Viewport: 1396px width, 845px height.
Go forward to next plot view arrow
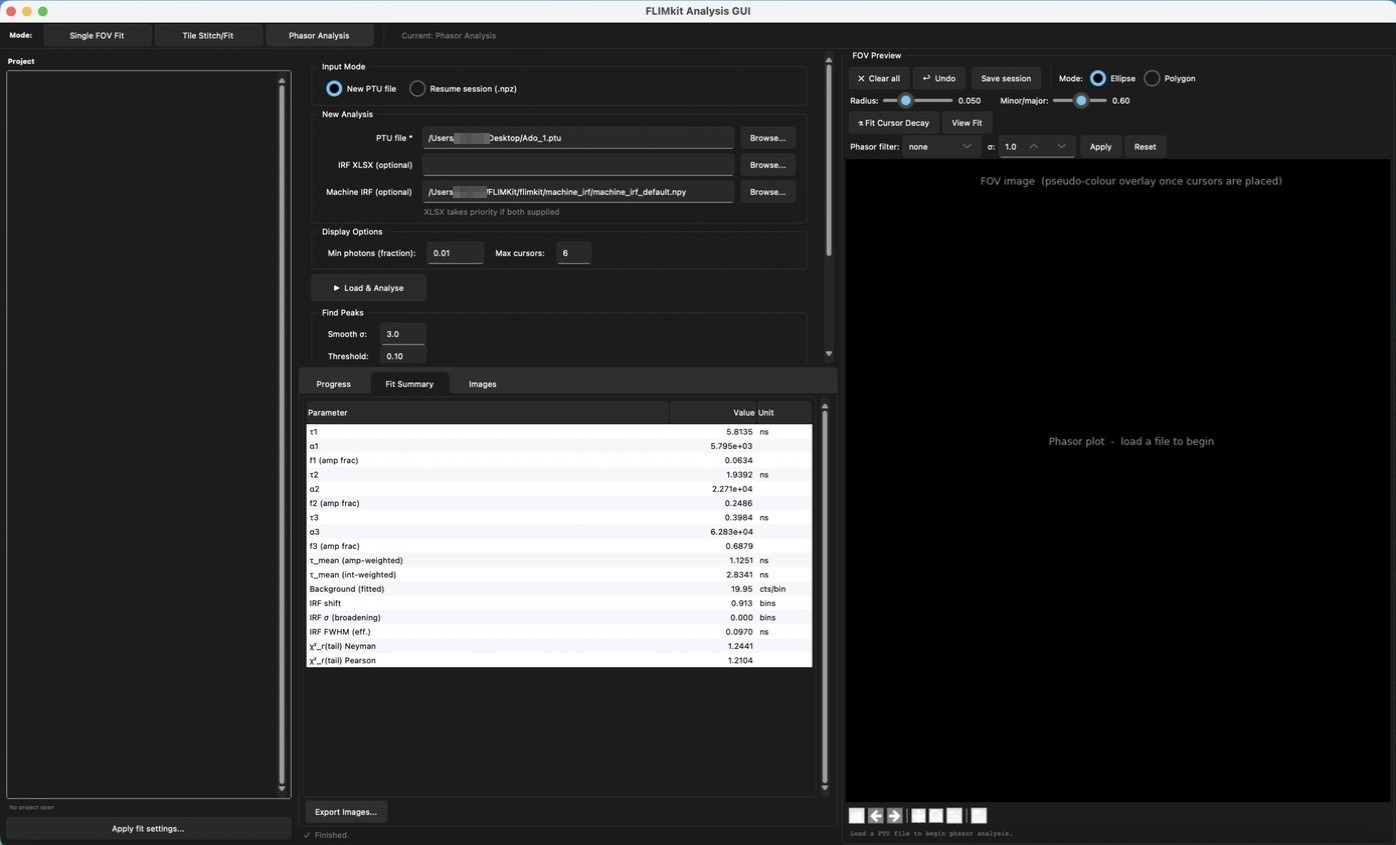tap(894, 816)
